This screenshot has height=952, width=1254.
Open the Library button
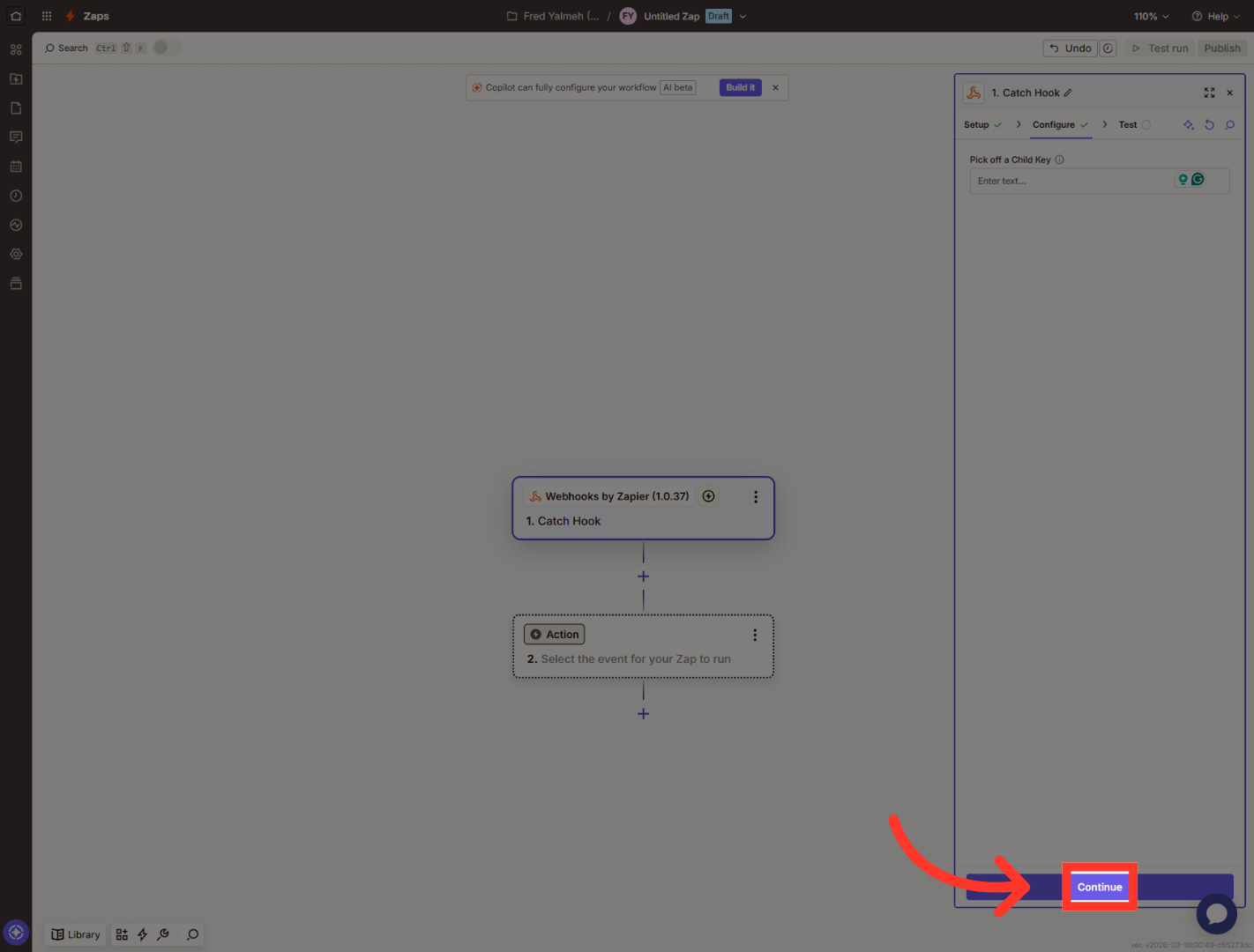(76, 934)
